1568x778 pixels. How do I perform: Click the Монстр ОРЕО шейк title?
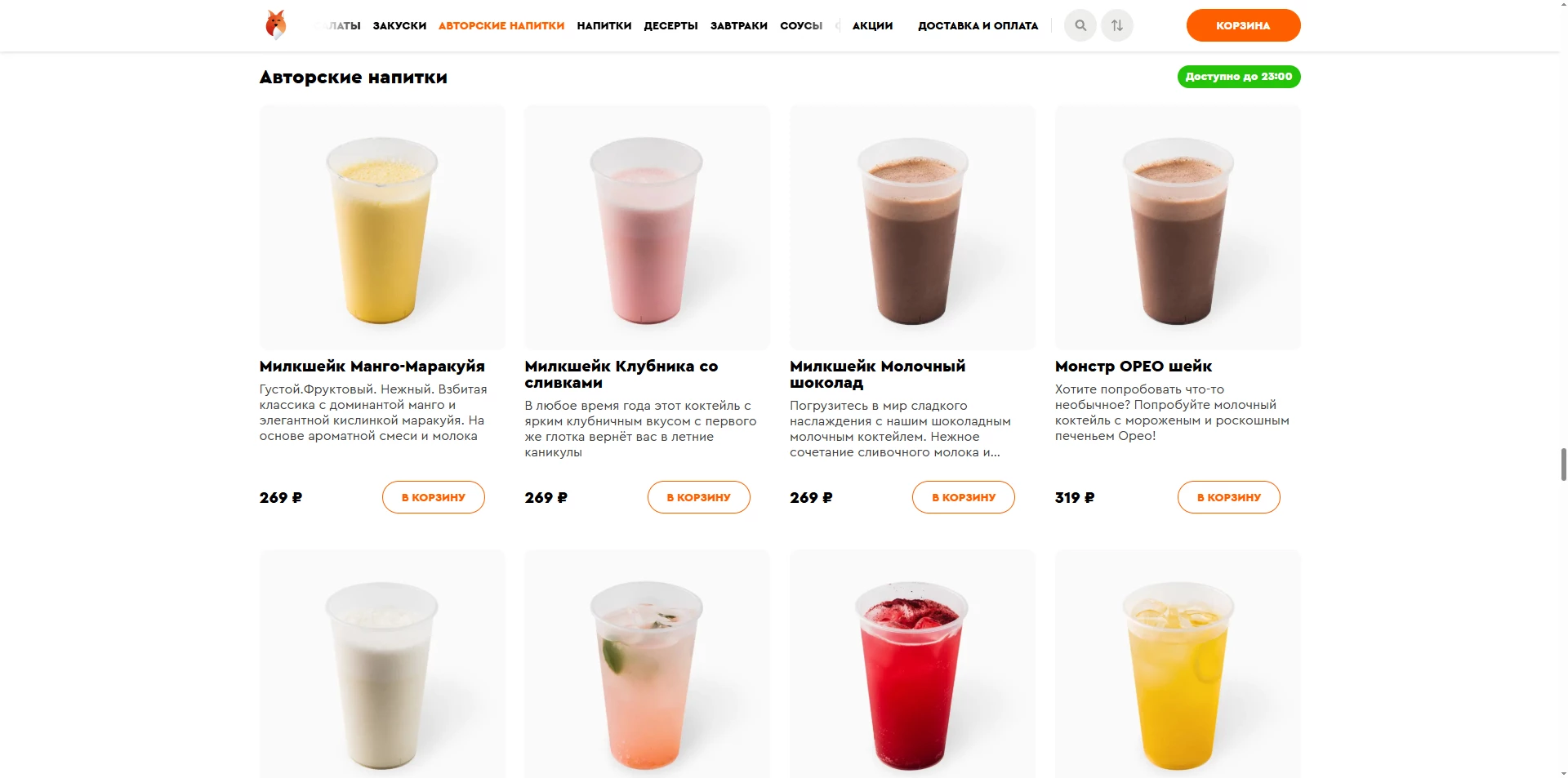pyautogui.click(x=1134, y=367)
